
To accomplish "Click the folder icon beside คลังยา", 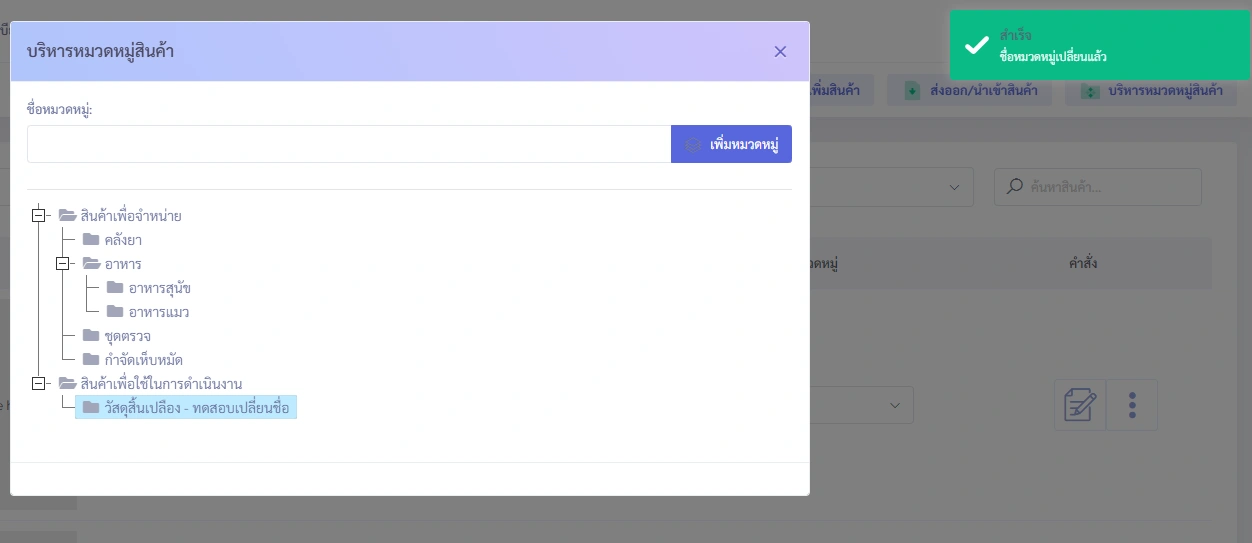I will (x=91, y=240).
